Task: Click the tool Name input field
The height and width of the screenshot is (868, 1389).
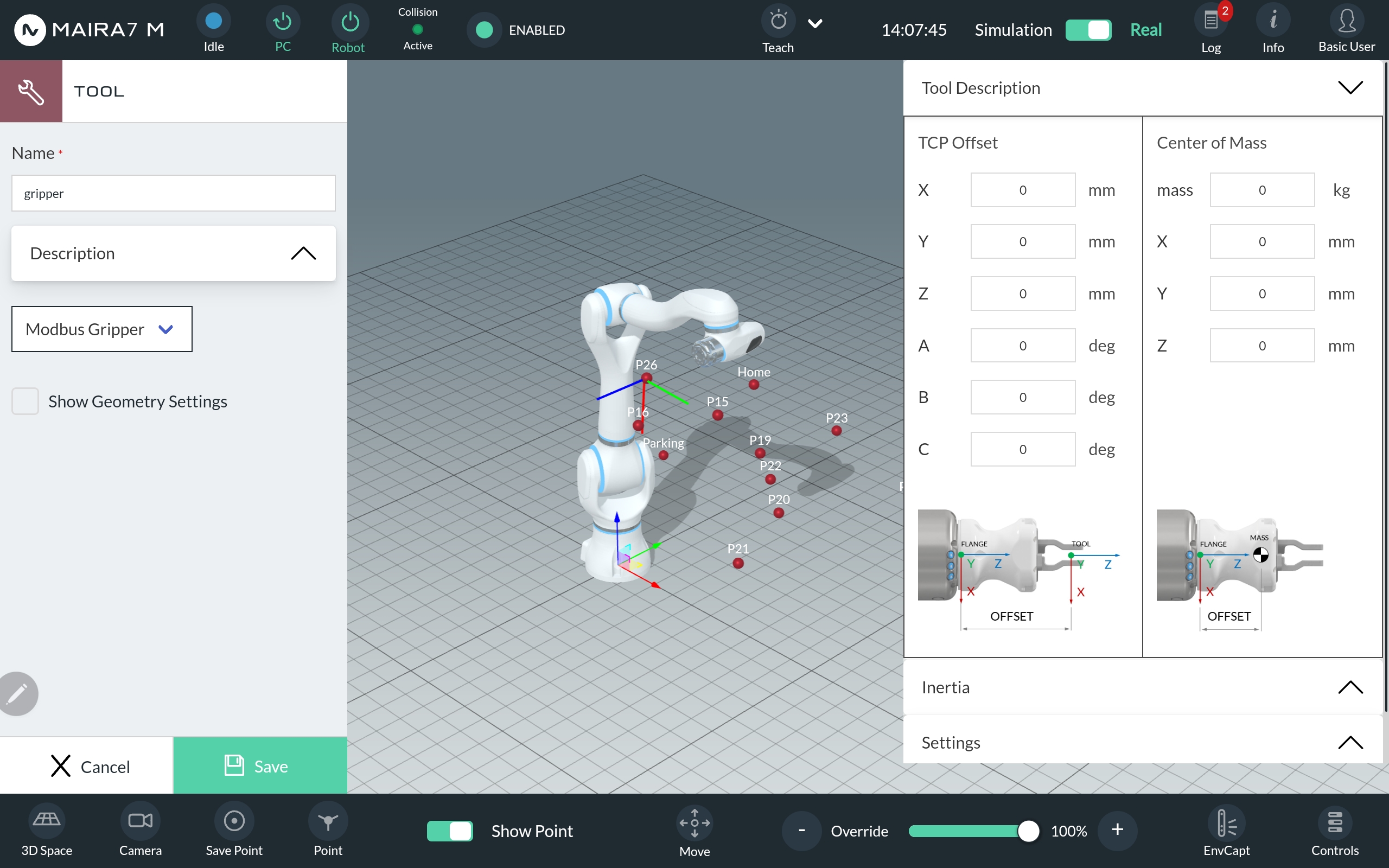Action: (x=173, y=193)
